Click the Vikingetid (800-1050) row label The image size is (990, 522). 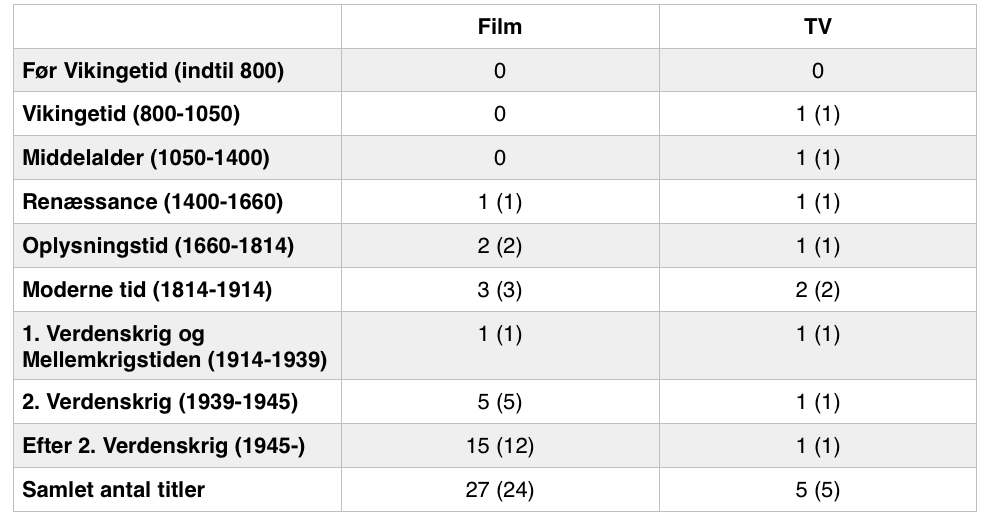(131, 114)
